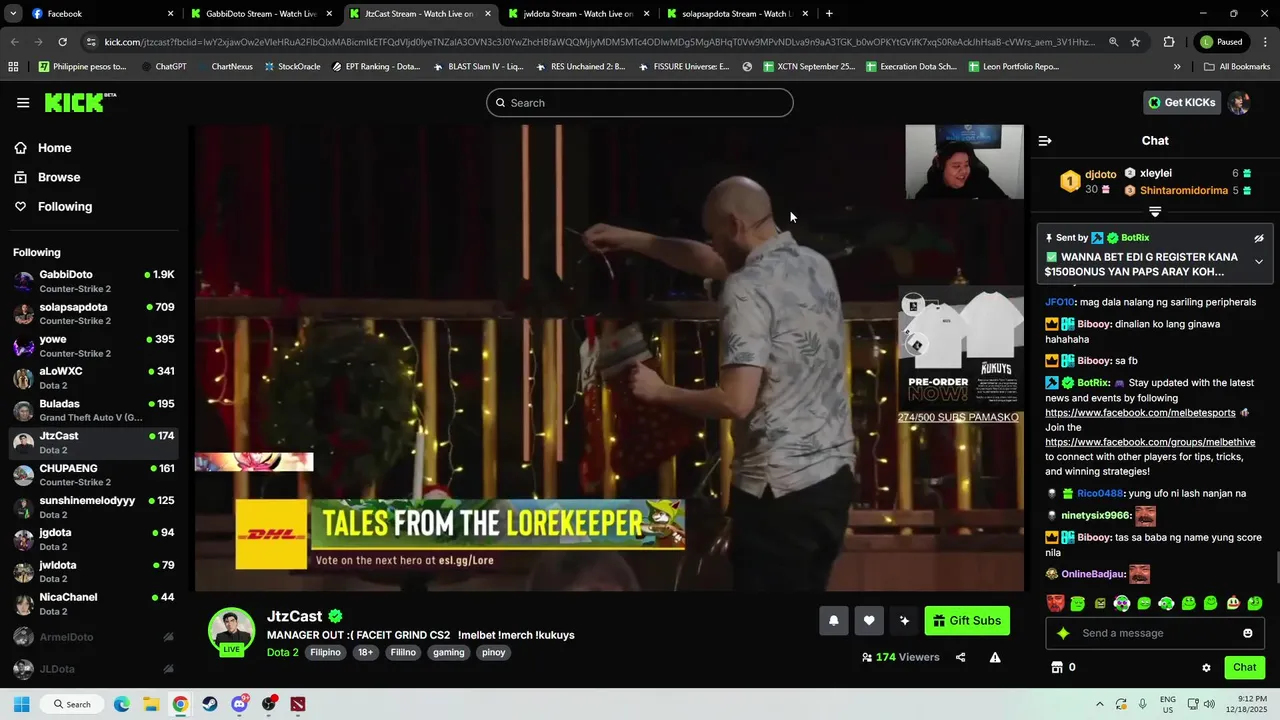Collapse the chat panel with arrow icon
The image size is (1280, 720).
pyautogui.click(x=1045, y=141)
